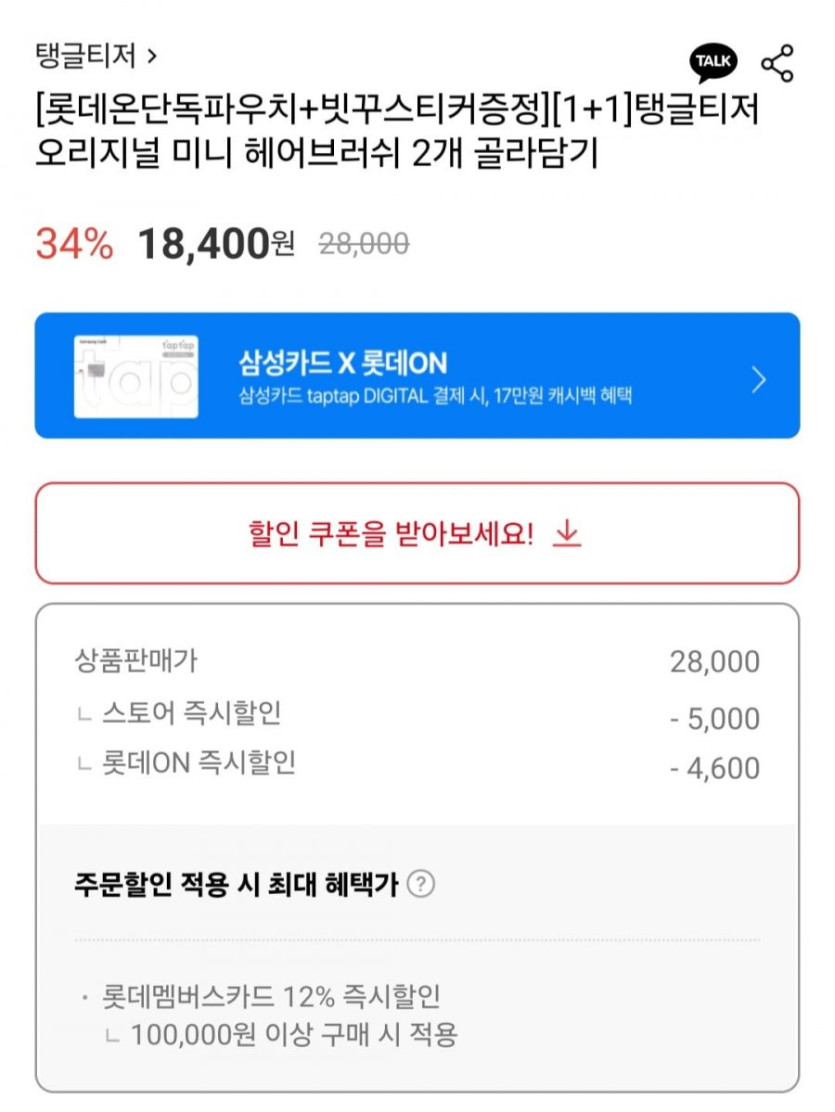Tap the 17만원 캐시백 혜택 banner subtitle
The image size is (835, 1112).
436,396
